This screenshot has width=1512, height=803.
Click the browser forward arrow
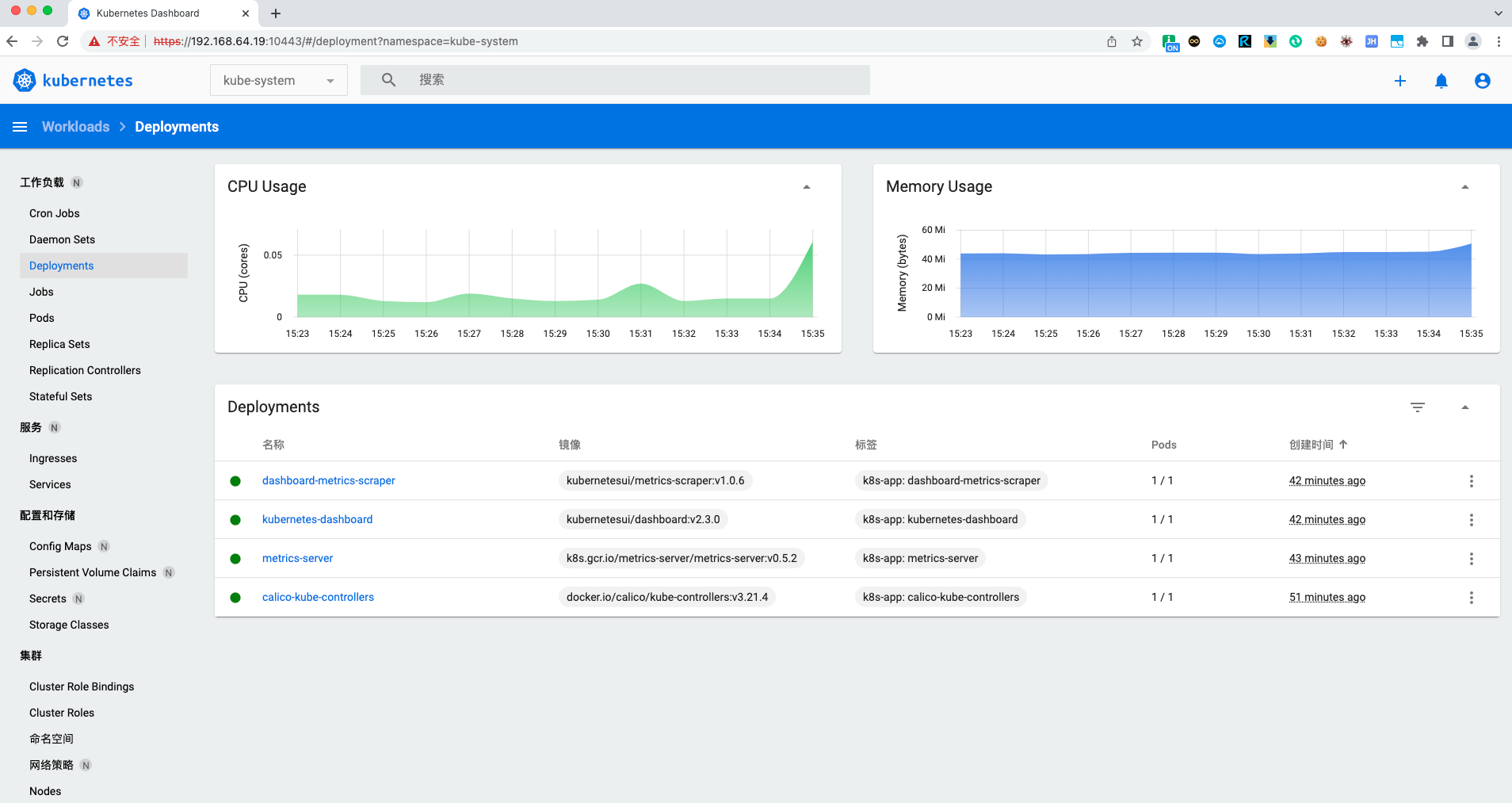point(37,41)
